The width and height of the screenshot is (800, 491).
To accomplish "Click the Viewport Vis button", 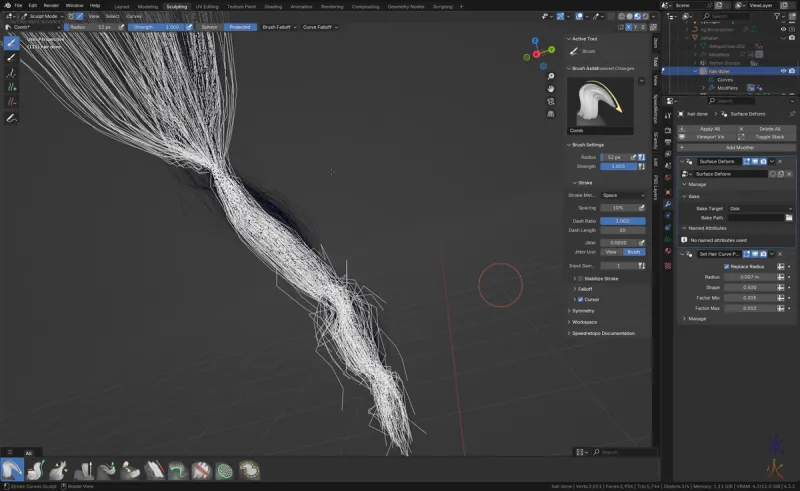I will pos(707,137).
